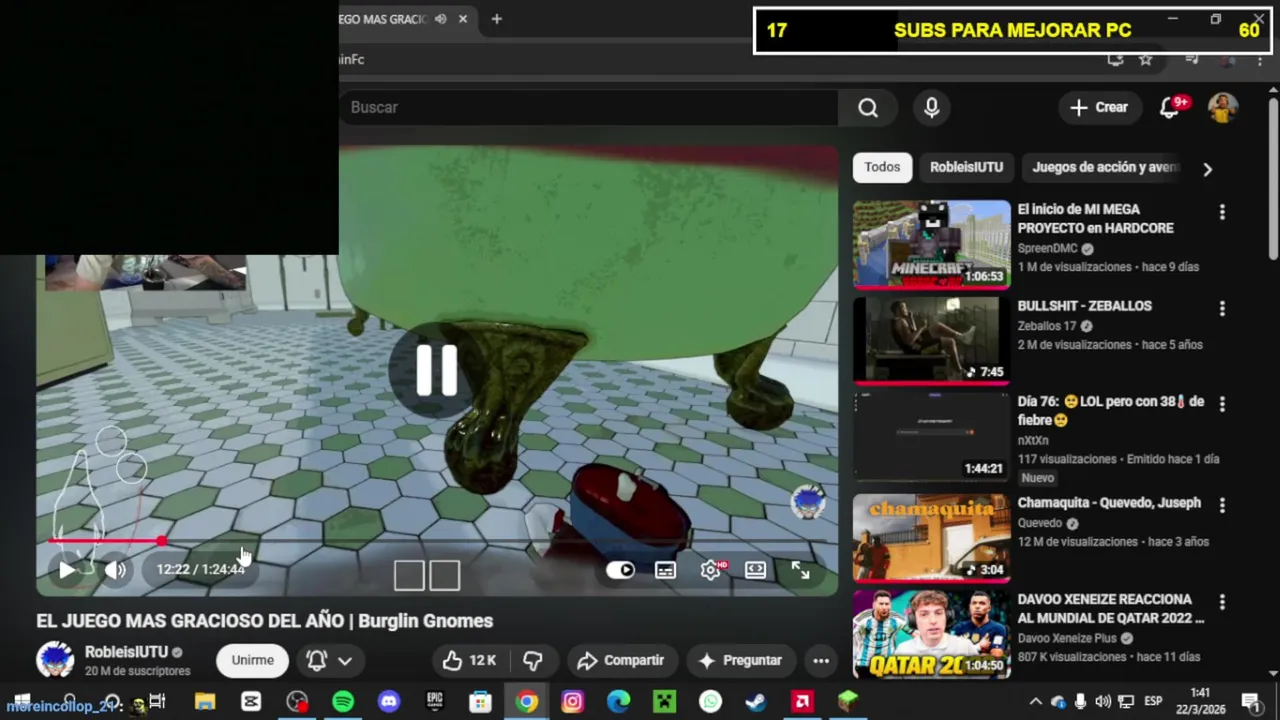Screen dimensions: 1280x720
Task: Open CapCut from the taskbar
Action: (251, 702)
